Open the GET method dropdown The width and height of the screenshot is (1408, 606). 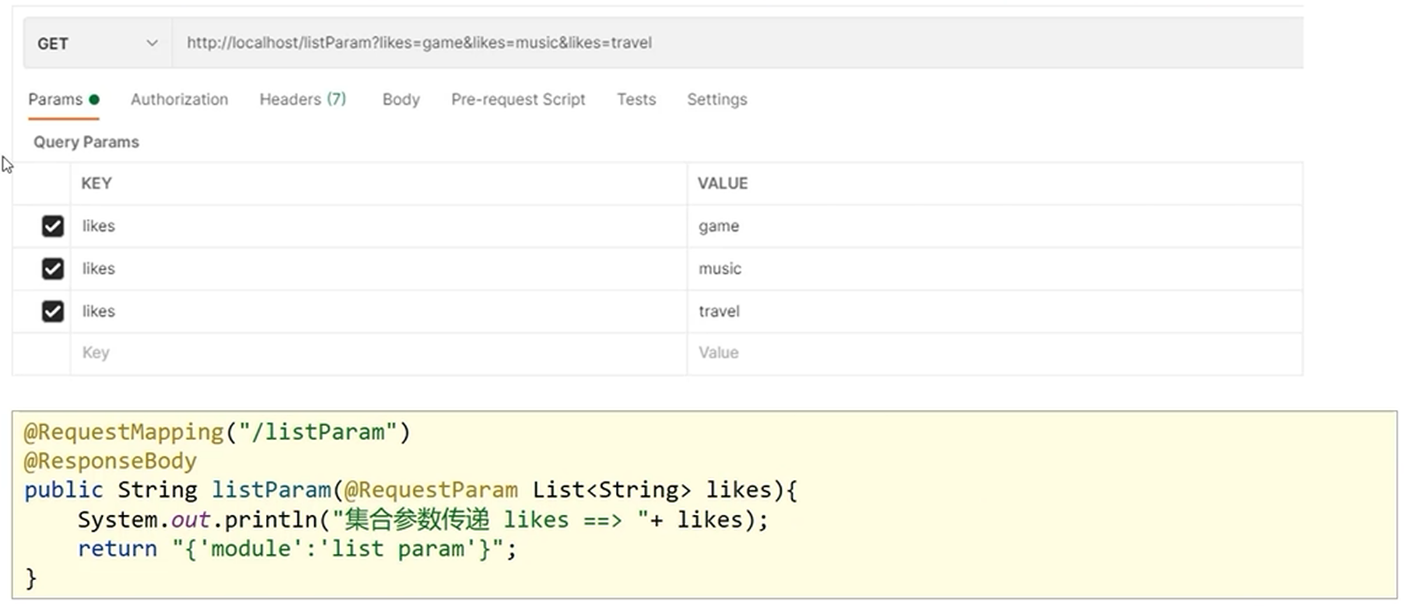(98, 43)
